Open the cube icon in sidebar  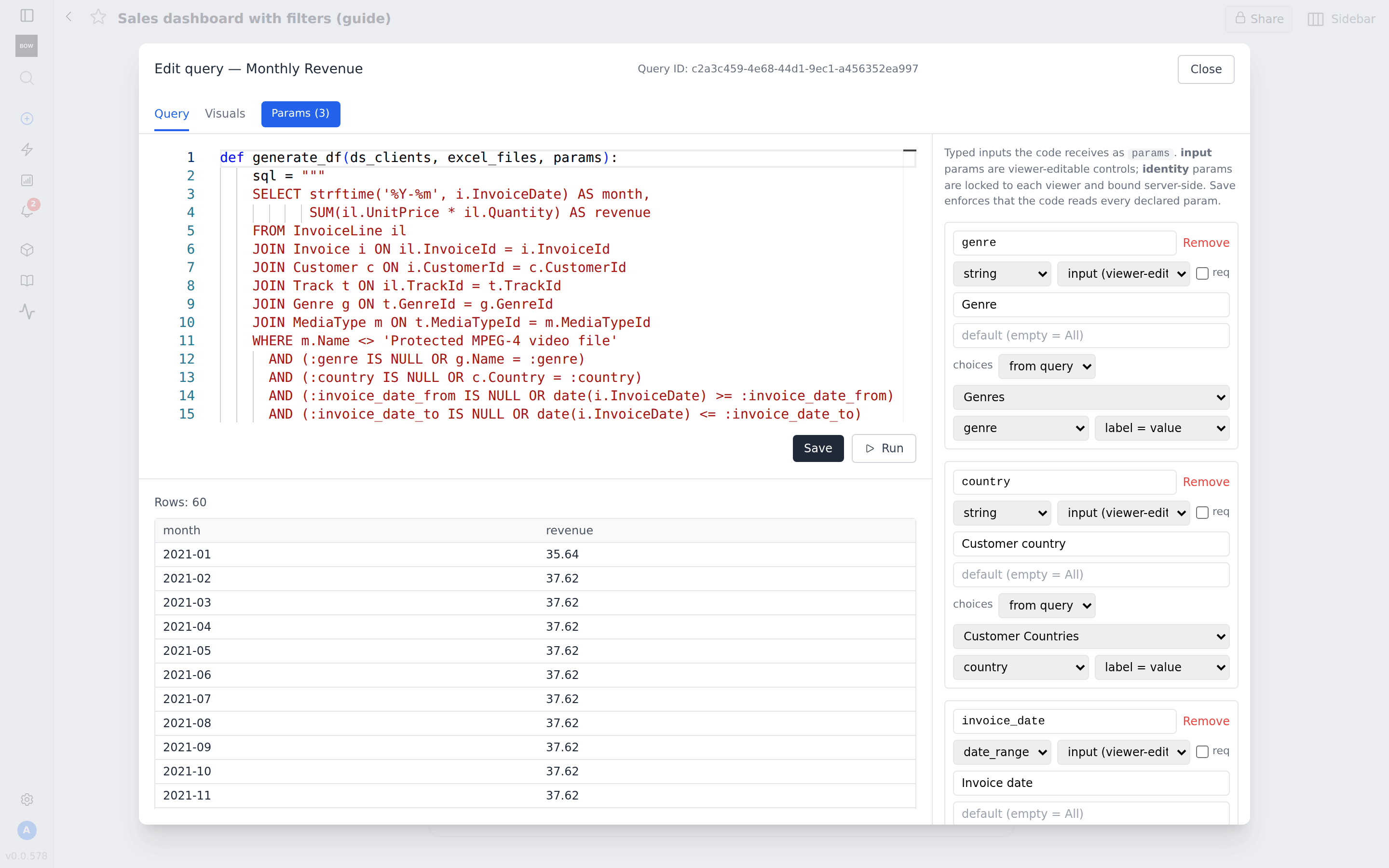[x=27, y=250]
